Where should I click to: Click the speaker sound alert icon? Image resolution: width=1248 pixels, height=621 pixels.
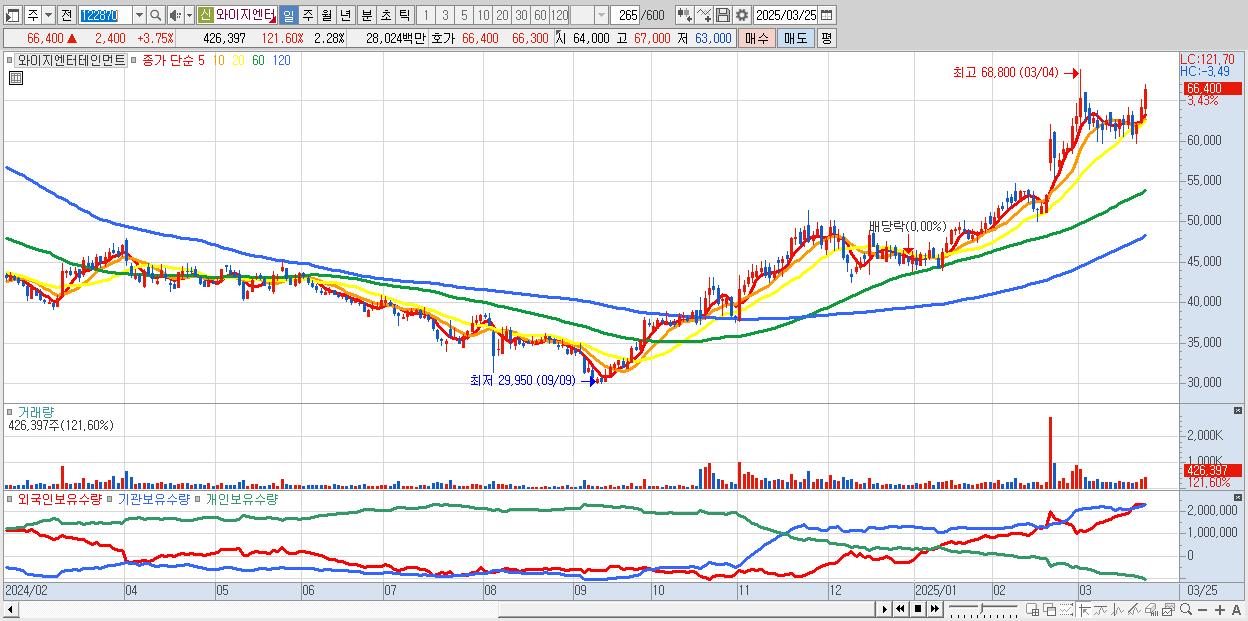coord(175,15)
